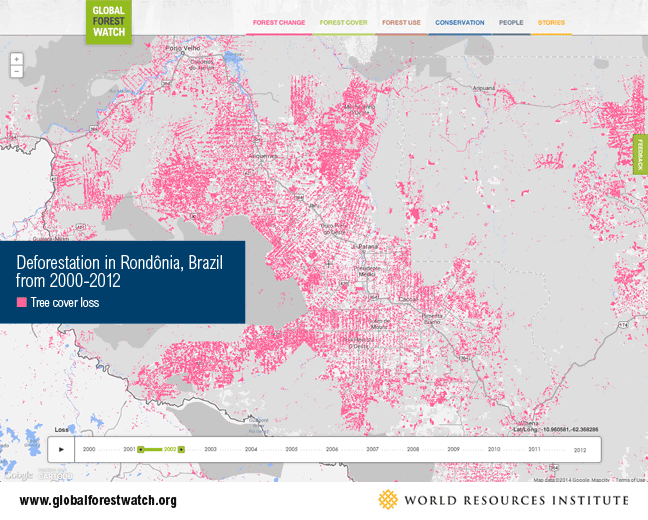Click the www.globalforestwatch.org link
This screenshot has width=648, height=520.
pos(98,501)
